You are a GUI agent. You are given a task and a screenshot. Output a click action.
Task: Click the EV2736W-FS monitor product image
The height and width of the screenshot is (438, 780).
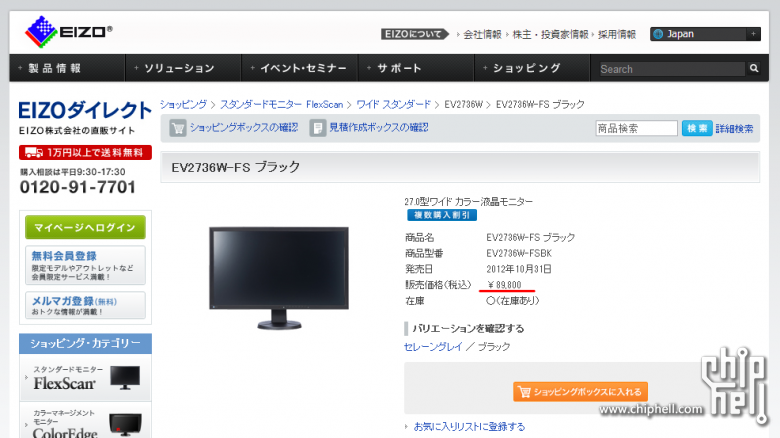[279, 278]
